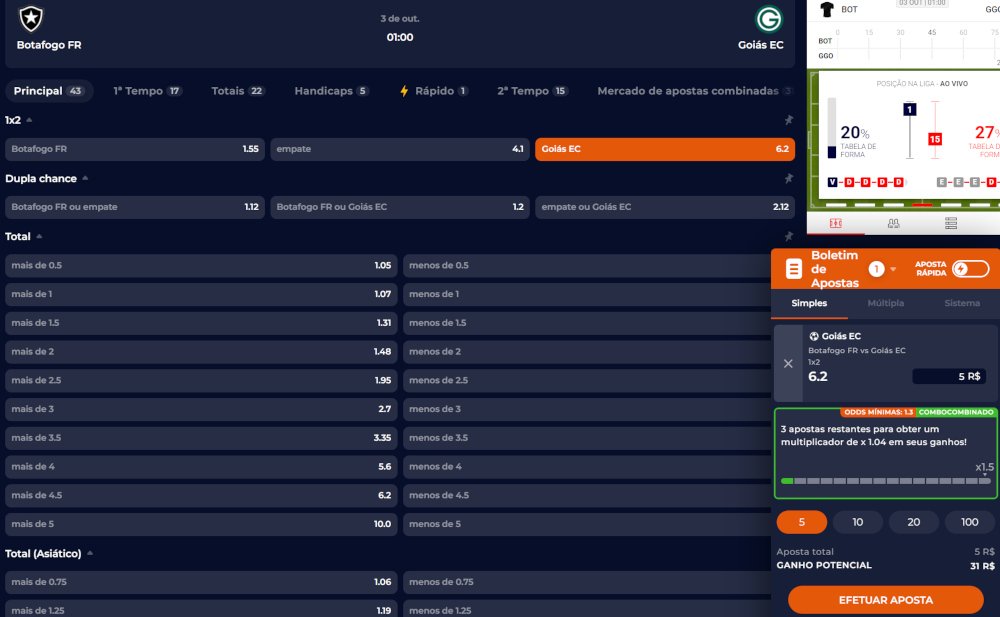Choose mais de 2.5 at 1.95
The width and height of the screenshot is (1000, 617).
click(x=201, y=381)
